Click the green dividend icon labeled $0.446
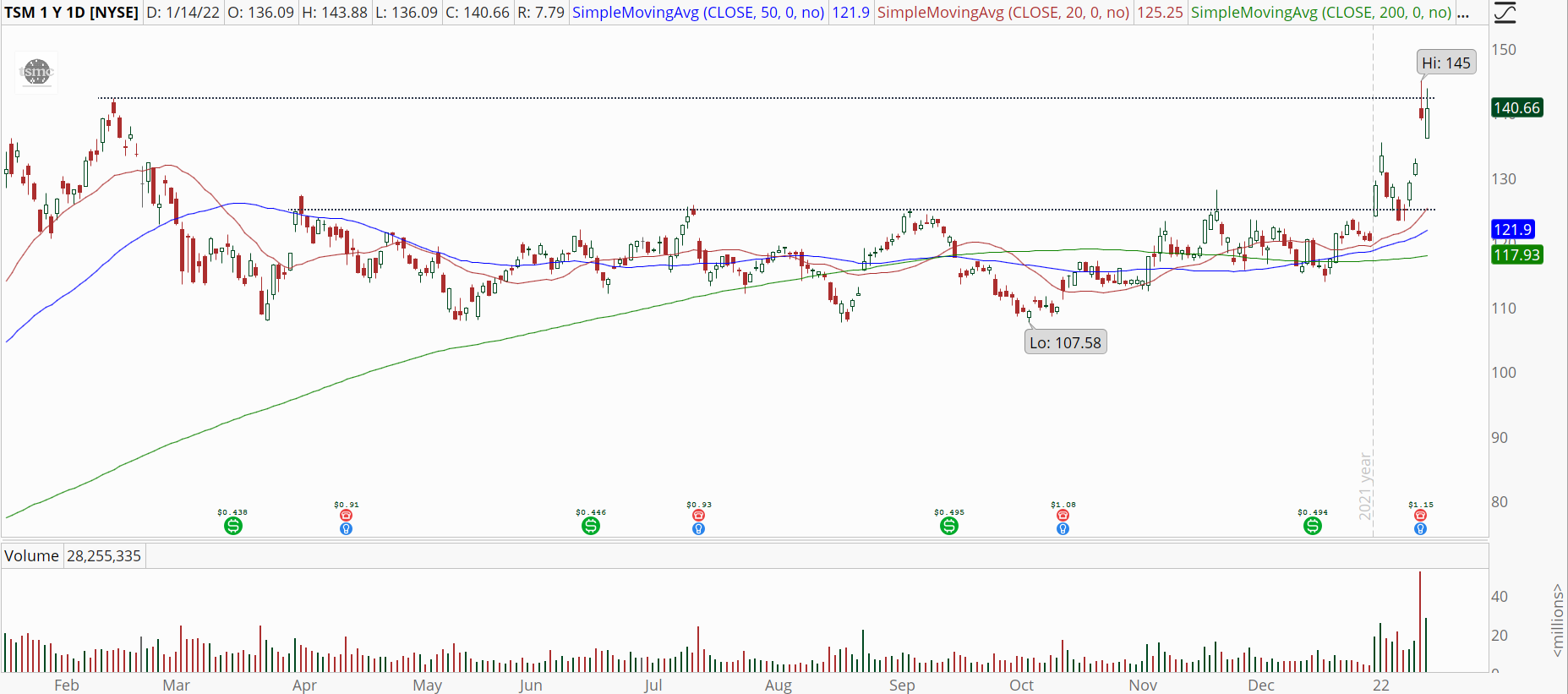Screen dimensions: 1568x694 pyautogui.click(x=591, y=526)
